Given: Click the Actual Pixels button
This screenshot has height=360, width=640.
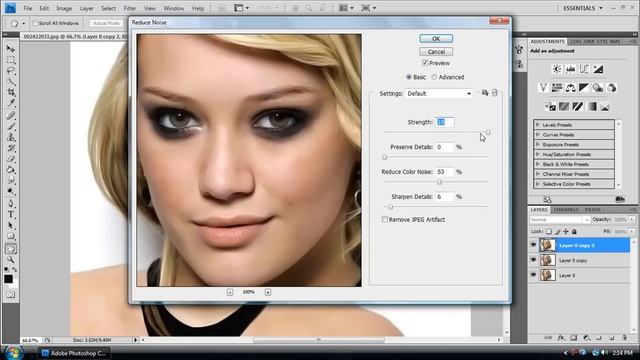Looking at the screenshot, I should coord(106,23).
